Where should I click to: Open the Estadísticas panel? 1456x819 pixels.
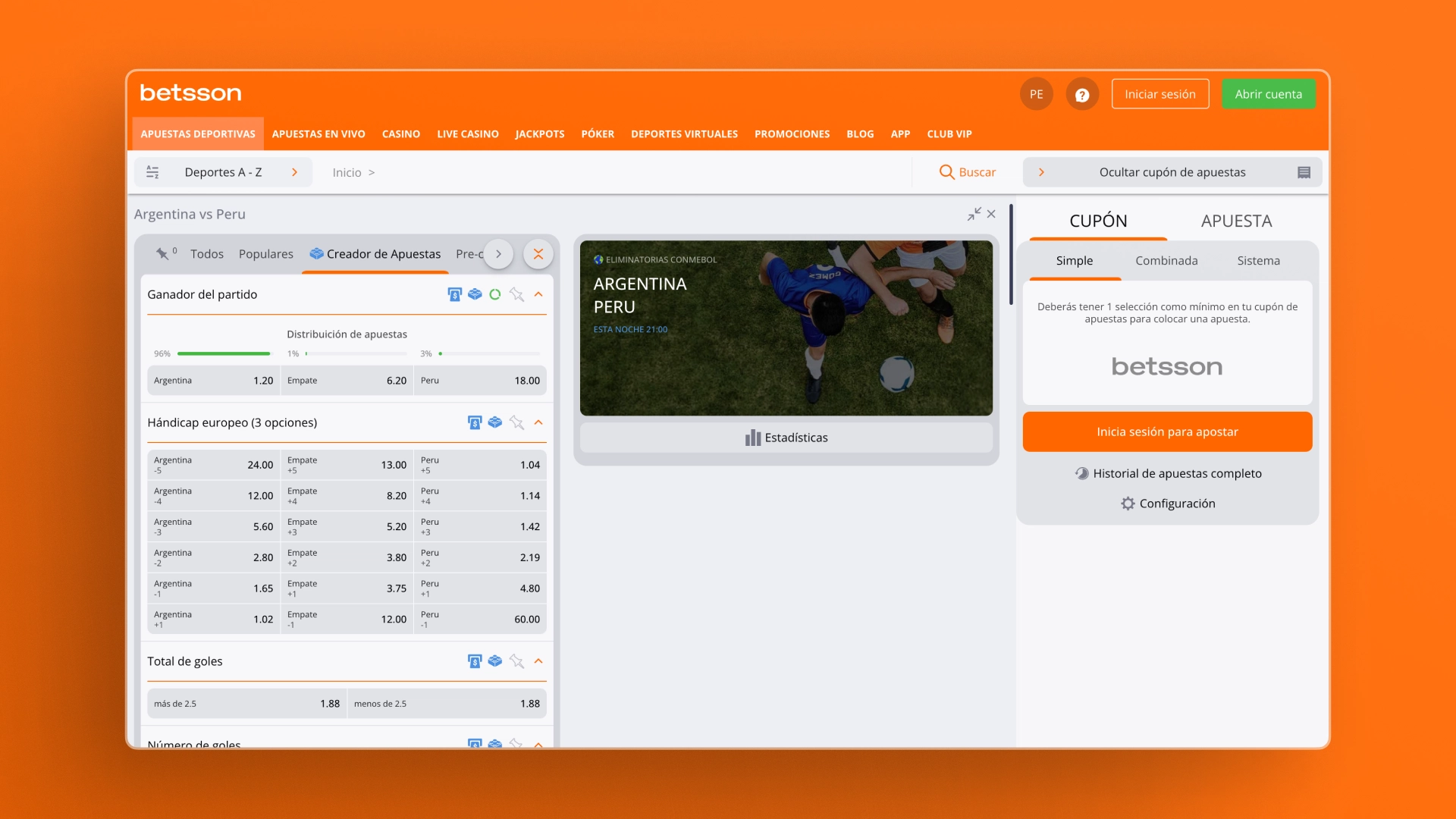786,438
